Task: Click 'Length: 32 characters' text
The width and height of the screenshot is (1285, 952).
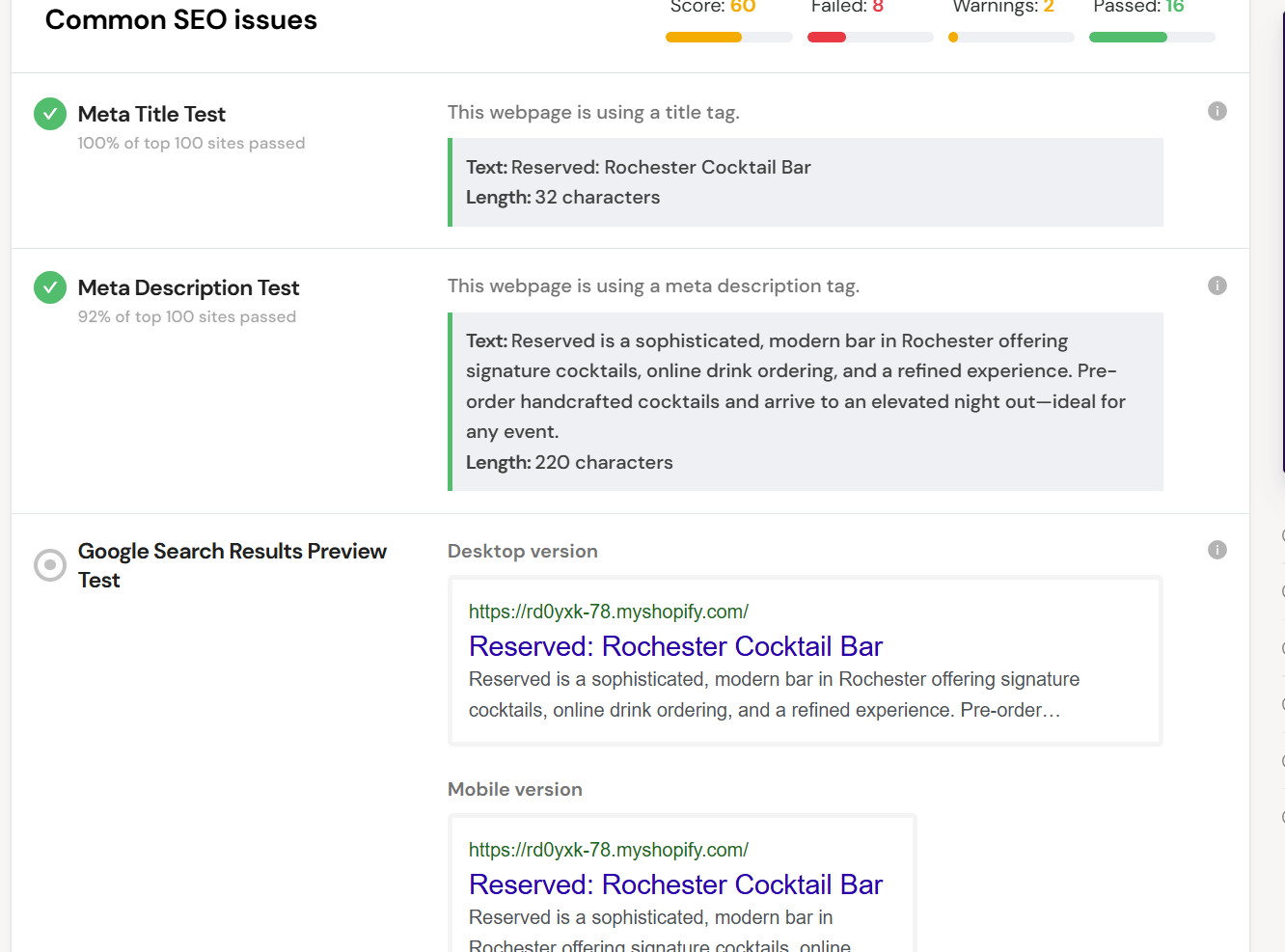Action: click(563, 197)
